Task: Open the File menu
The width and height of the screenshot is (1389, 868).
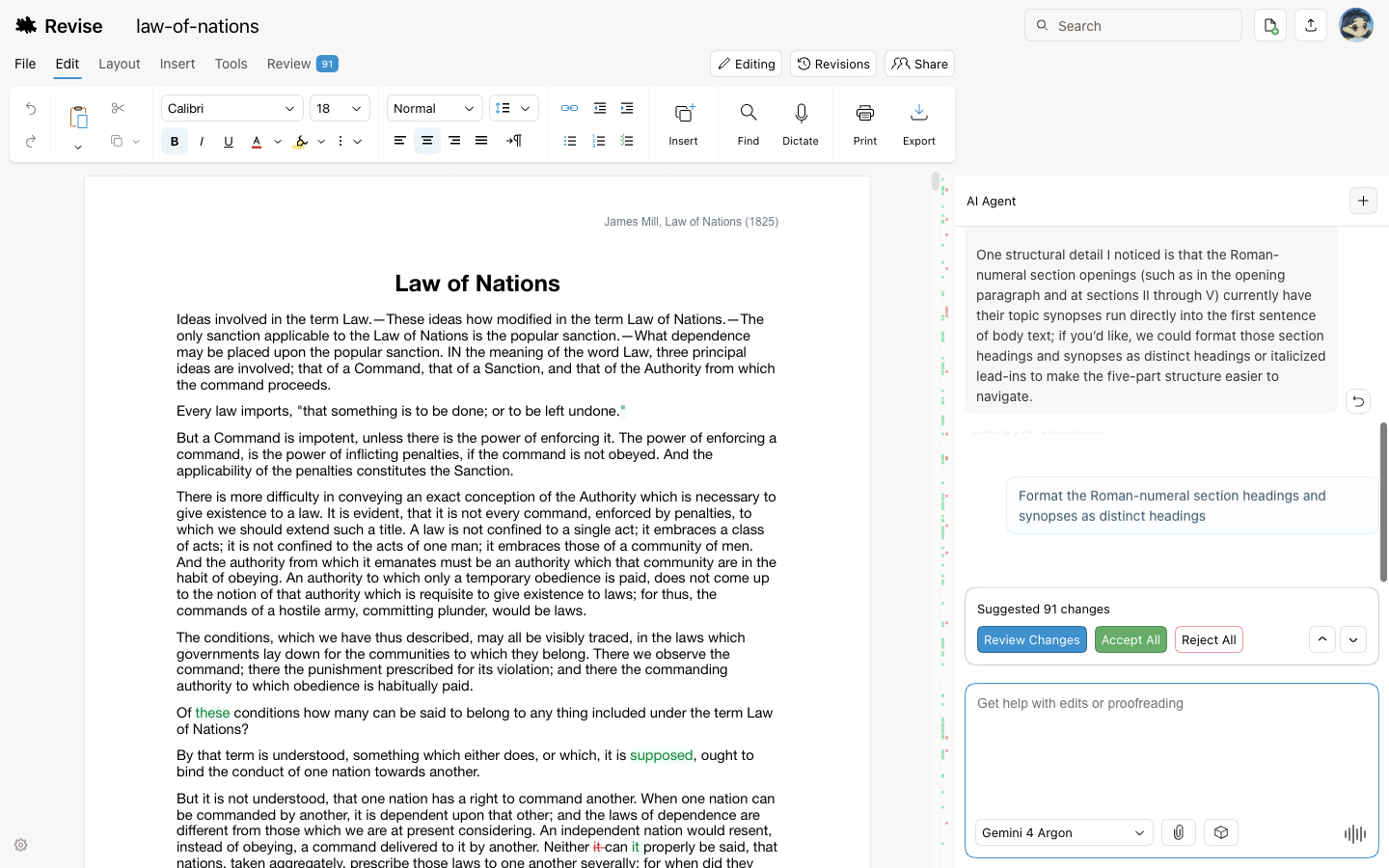Action: 25,64
